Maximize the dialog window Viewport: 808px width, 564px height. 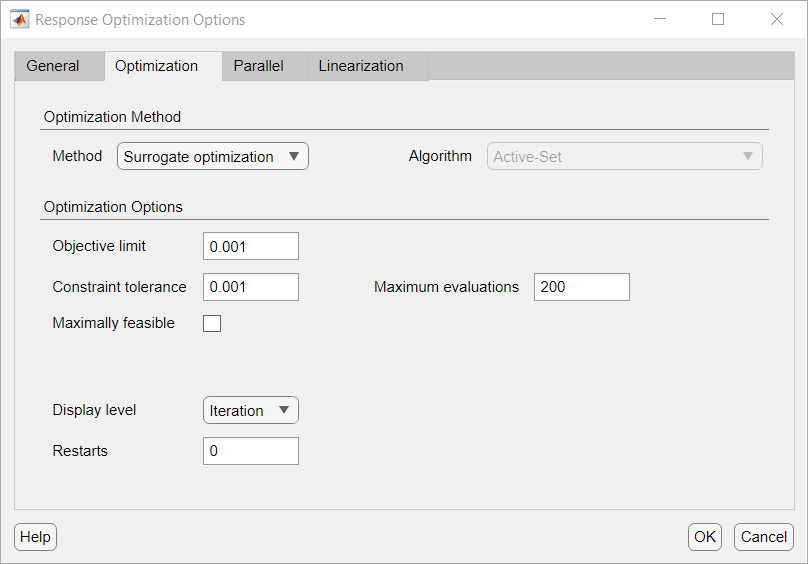click(x=718, y=20)
